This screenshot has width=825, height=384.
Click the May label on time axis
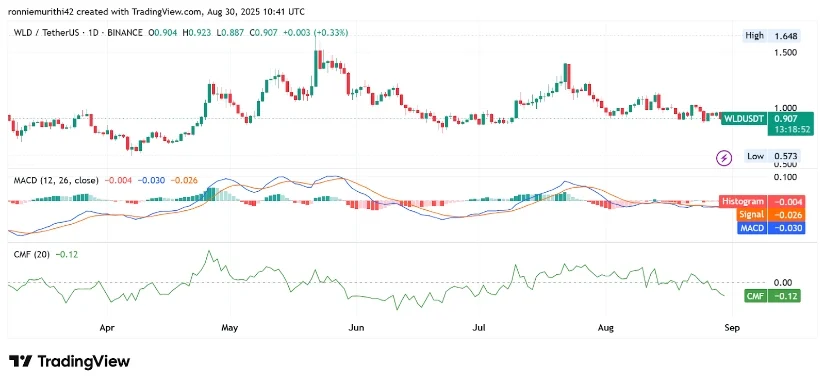[x=230, y=328]
